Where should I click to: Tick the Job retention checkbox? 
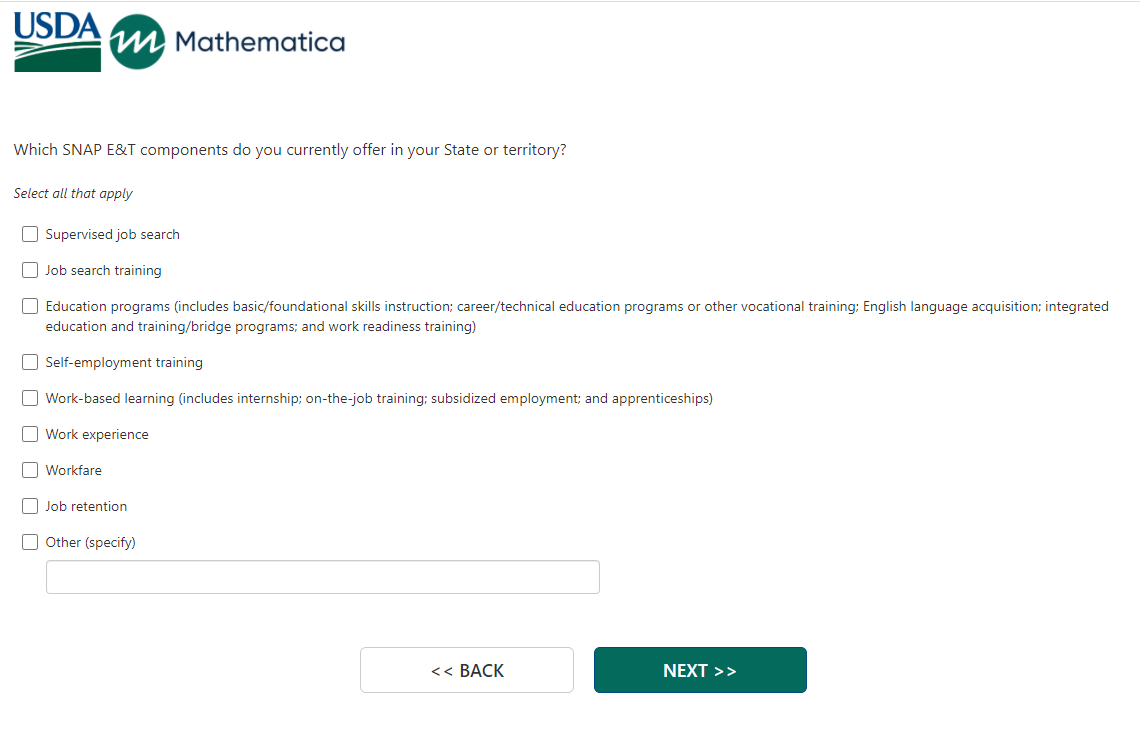tap(30, 507)
